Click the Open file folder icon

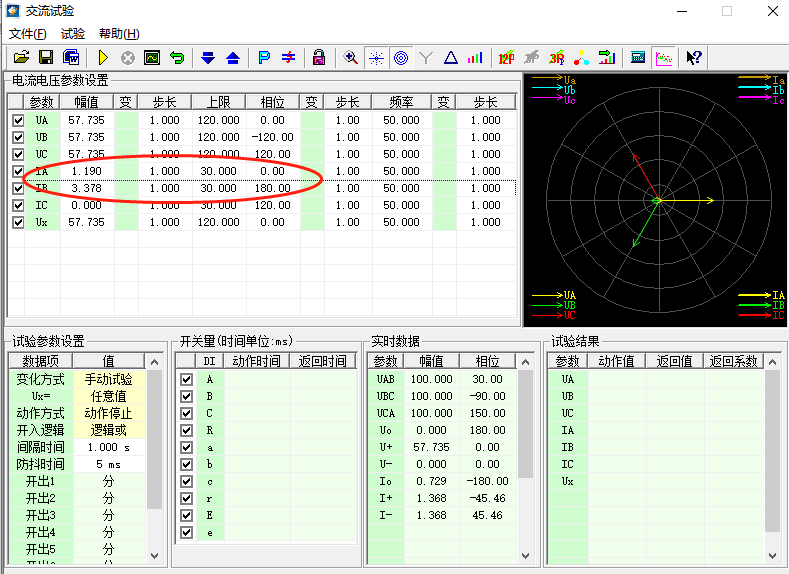pyautogui.click(x=20, y=58)
